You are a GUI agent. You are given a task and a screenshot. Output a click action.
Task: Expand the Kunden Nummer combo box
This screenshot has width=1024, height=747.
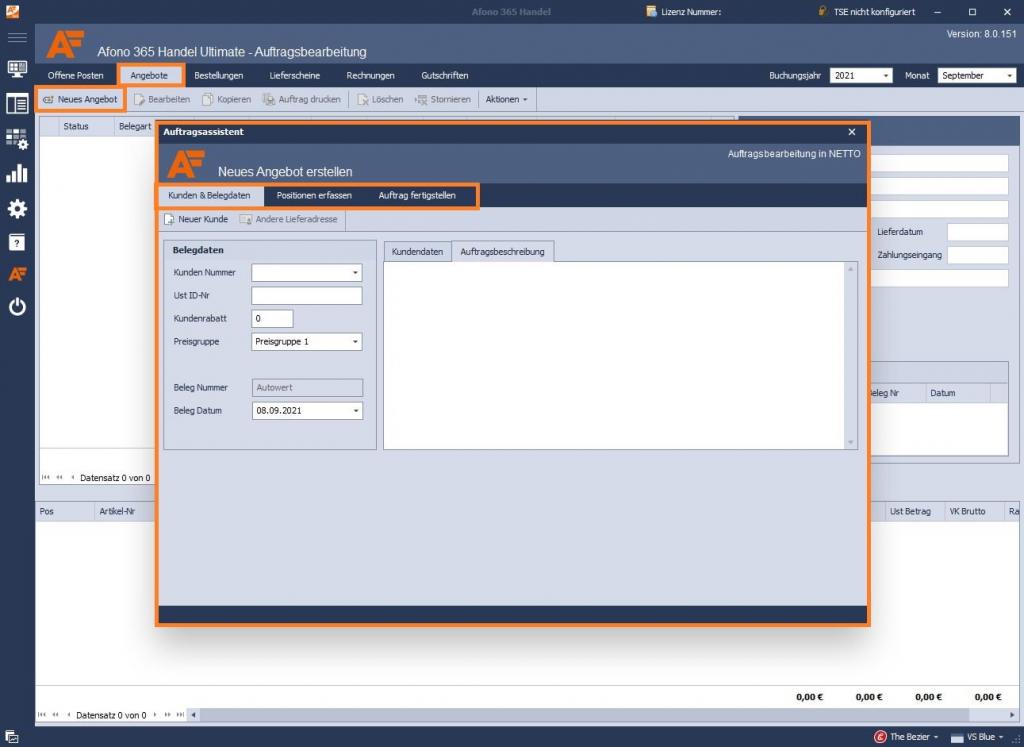coord(355,272)
